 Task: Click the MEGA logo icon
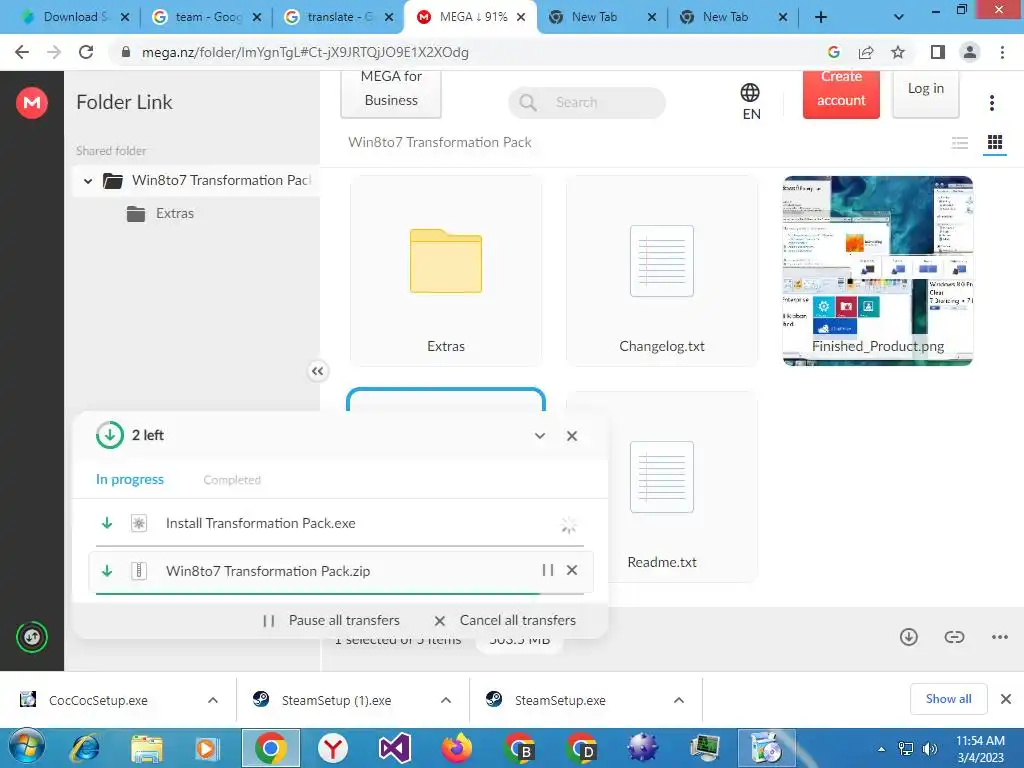coord(31,103)
